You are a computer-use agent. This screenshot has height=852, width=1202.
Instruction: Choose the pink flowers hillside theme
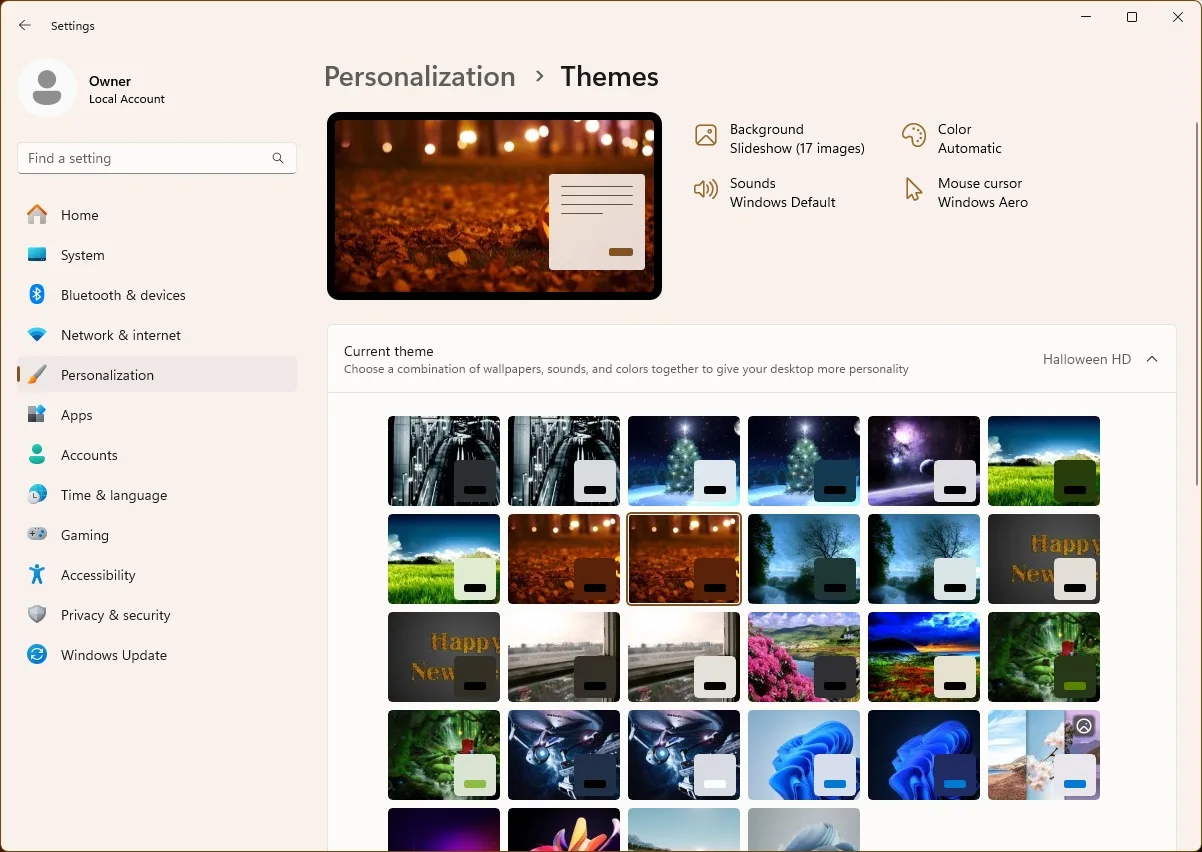(x=804, y=657)
